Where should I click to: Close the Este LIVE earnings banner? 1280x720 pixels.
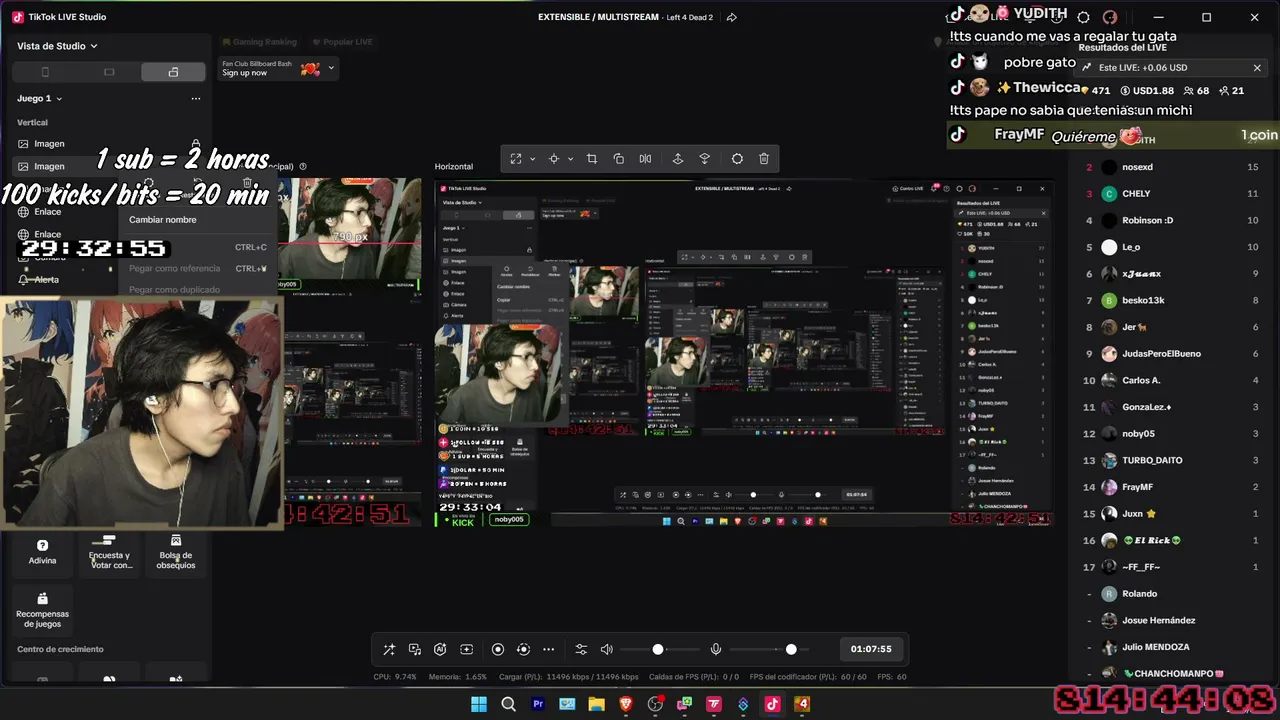coord(1257,68)
